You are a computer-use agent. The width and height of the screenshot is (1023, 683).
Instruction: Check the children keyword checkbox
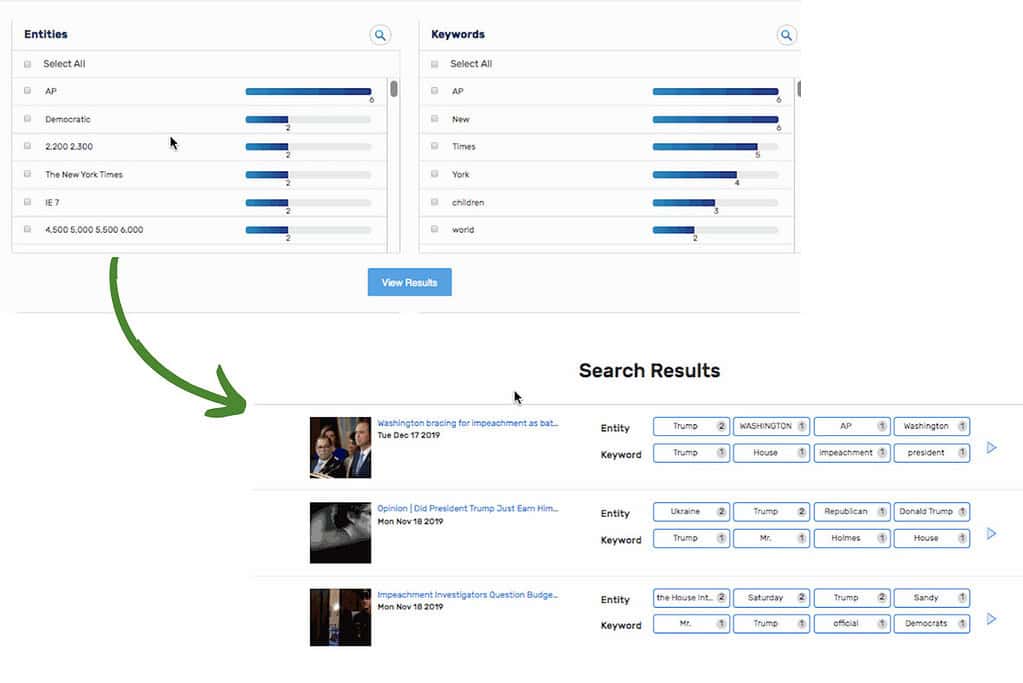click(x=433, y=201)
